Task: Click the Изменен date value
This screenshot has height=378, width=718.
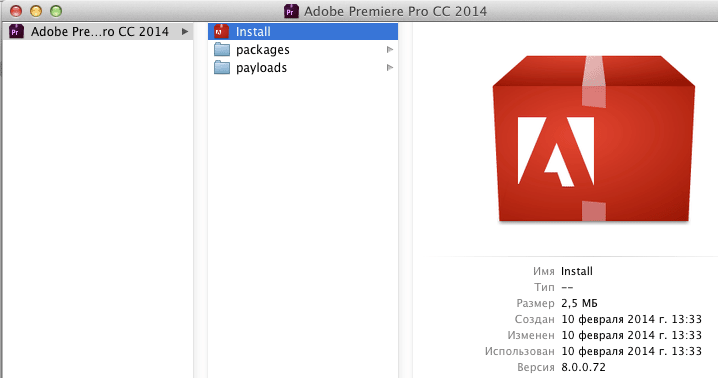Action: coord(631,335)
